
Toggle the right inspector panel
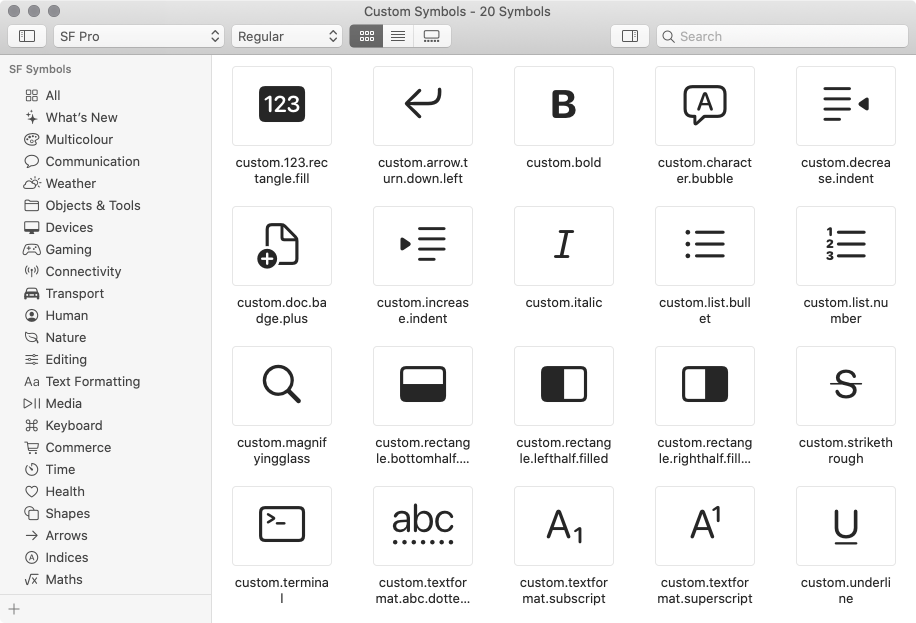click(x=629, y=36)
